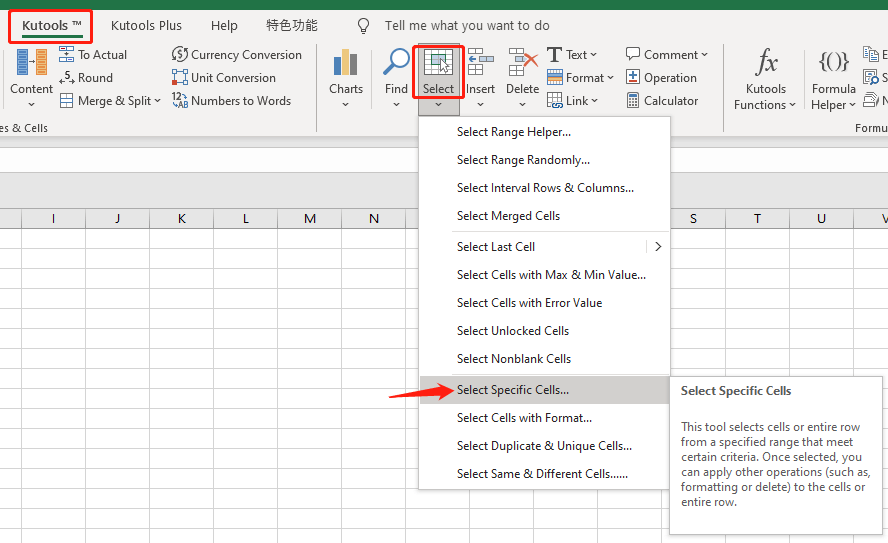The image size is (888, 543).
Task: Click the Round numbers icon
Action: (66, 78)
